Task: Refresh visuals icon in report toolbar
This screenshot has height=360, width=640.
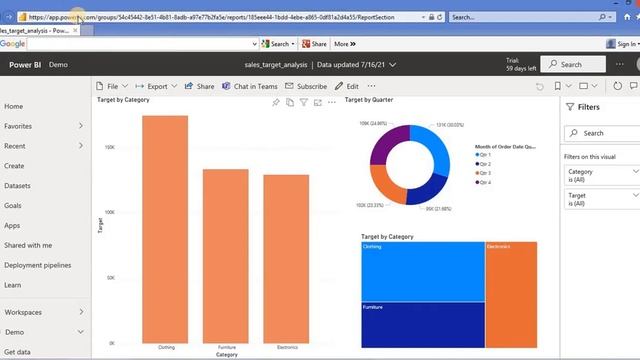Action: (x=618, y=86)
